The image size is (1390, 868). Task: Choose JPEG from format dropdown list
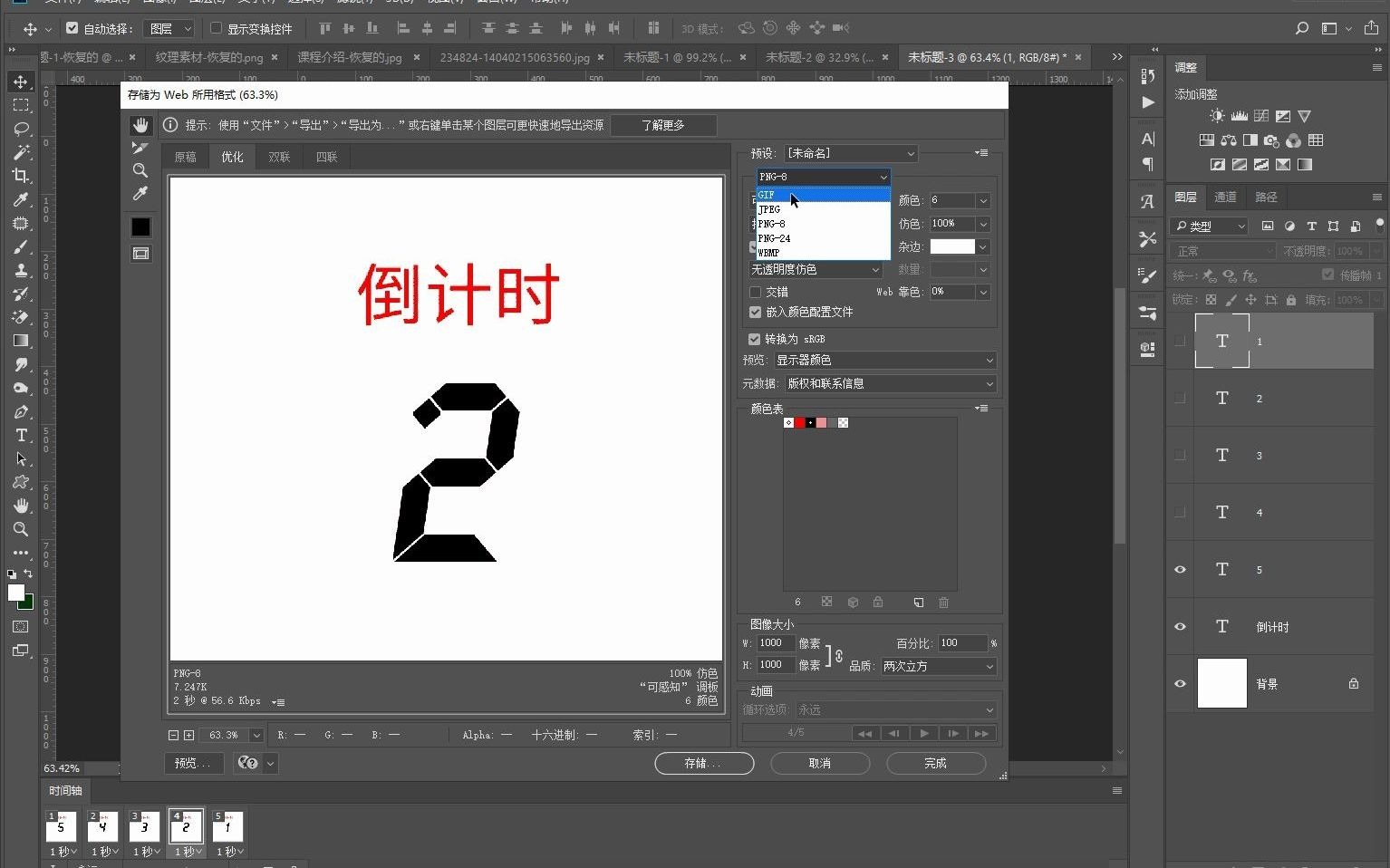[x=824, y=209]
